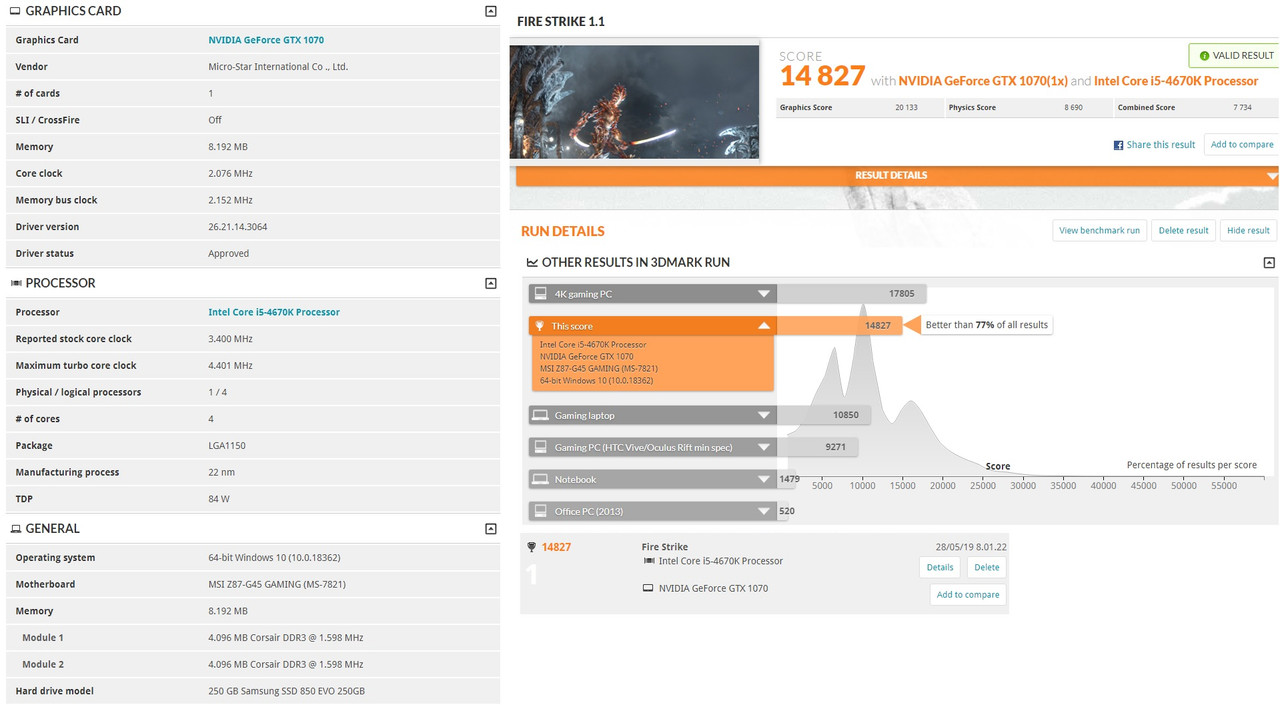The width and height of the screenshot is (1280, 705).
Task: Click the Run Details heading
Action: pos(563,231)
